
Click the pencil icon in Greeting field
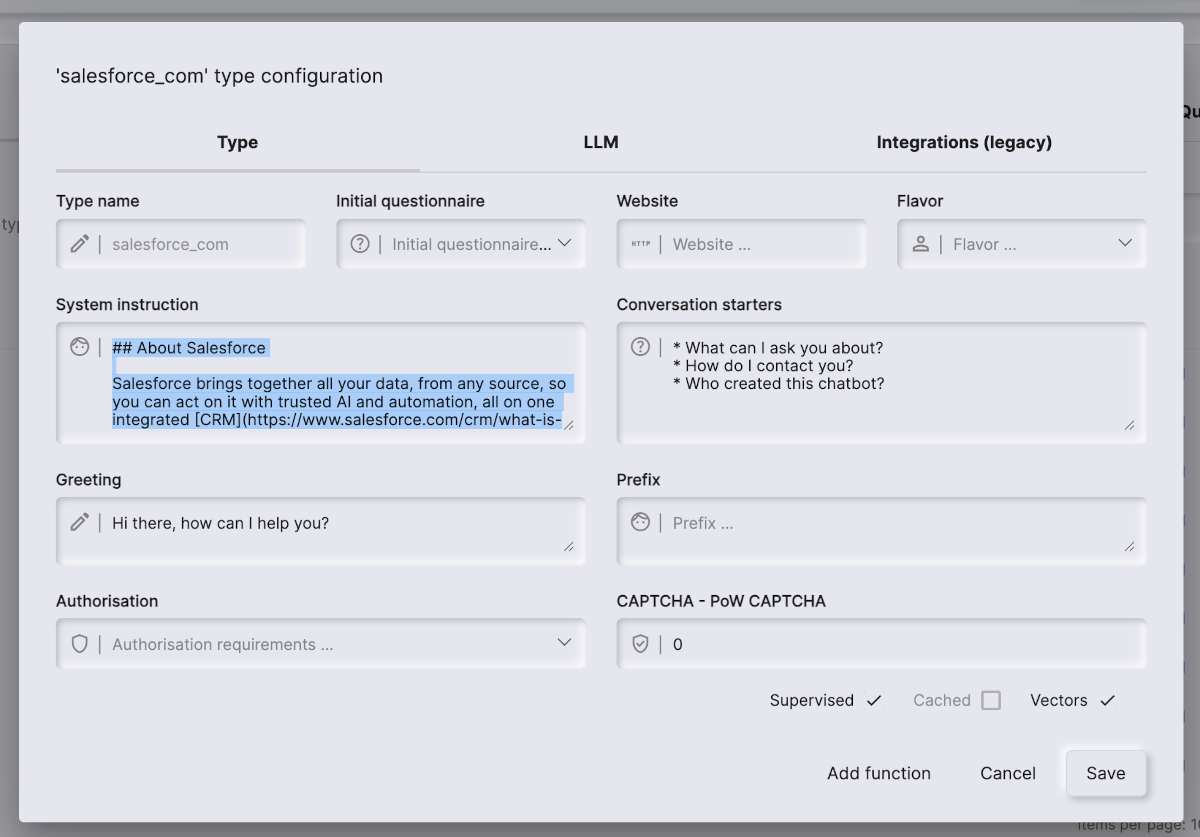pyautogui.click(x=80, y=522)
